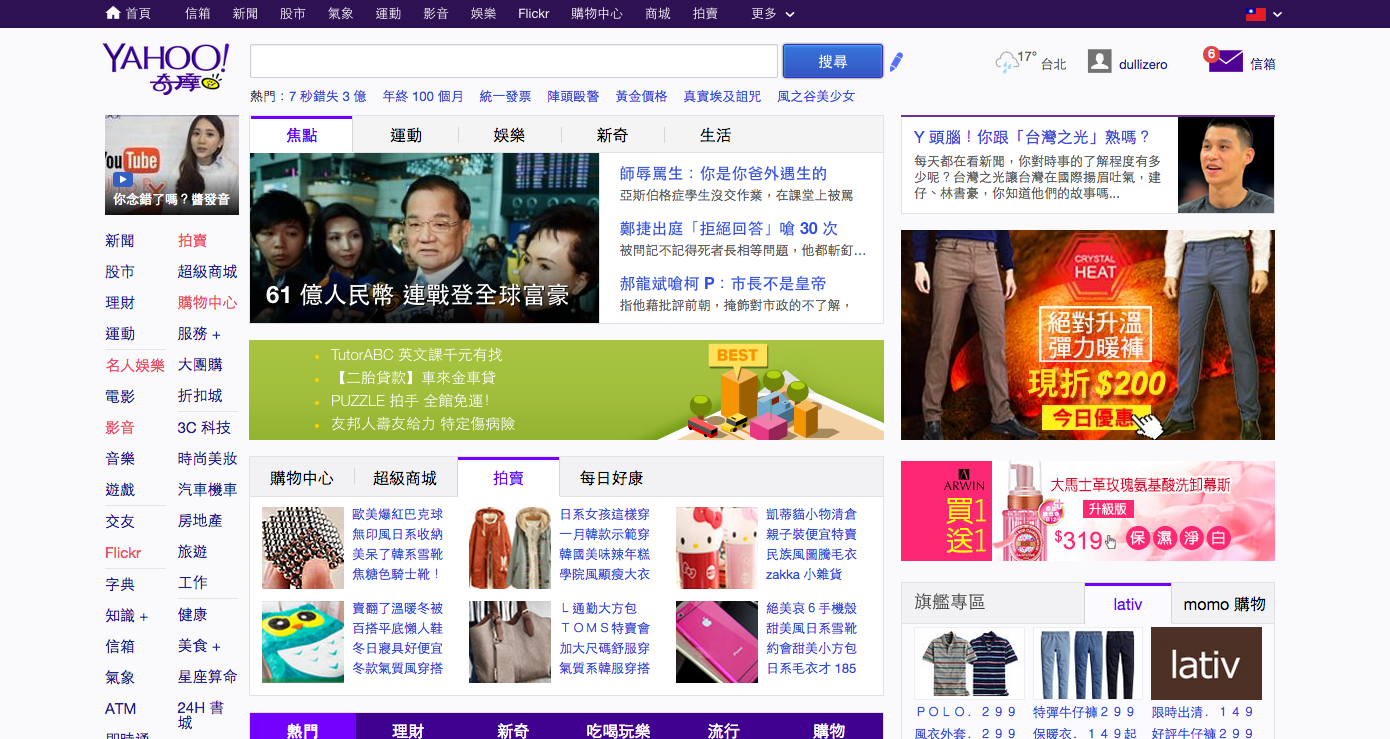Open 字典 in the left sidebar
This screenshot has width=1390, height=739.
120,584
